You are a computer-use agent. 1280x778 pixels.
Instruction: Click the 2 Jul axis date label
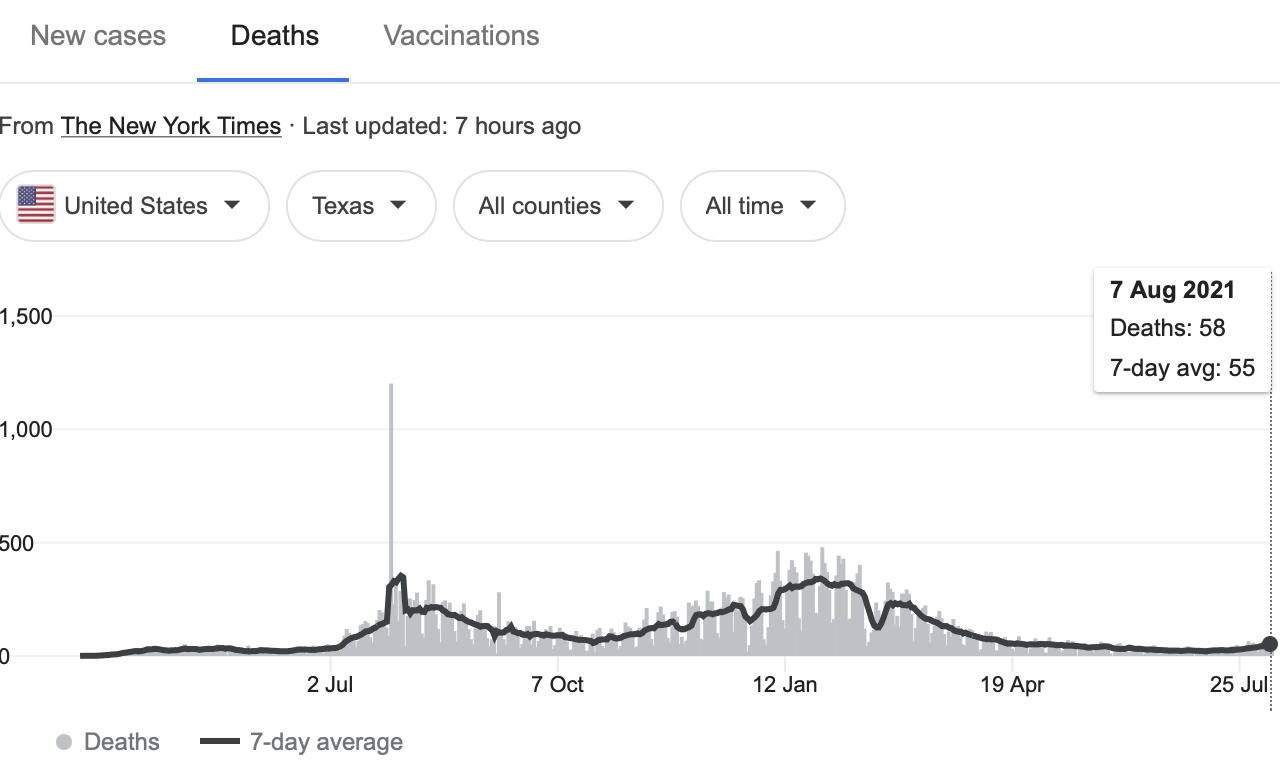tap(331, 685)
